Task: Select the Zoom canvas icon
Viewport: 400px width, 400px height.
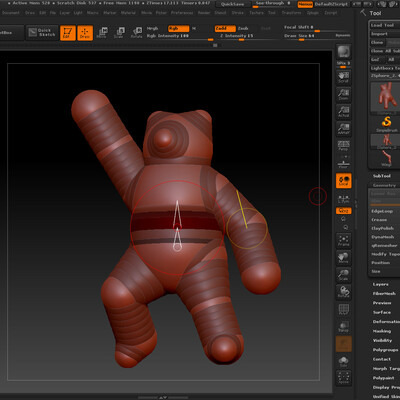Action: (x=343, y=94)
